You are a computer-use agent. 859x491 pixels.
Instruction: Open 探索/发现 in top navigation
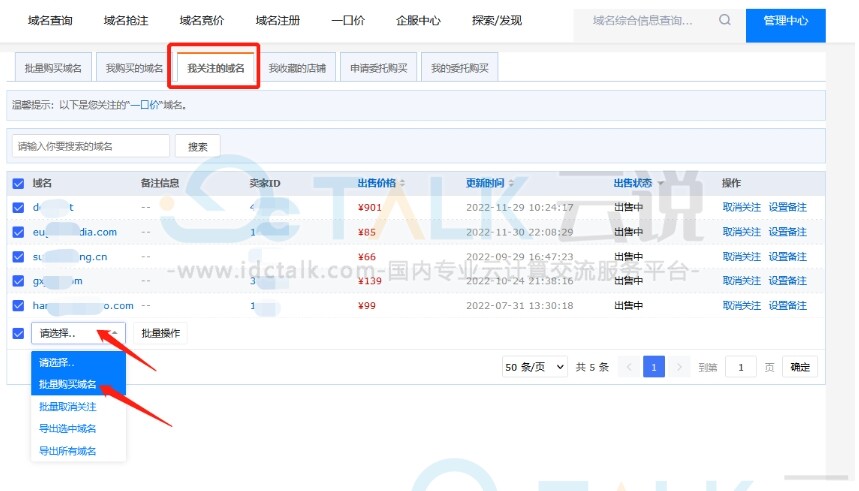click(x=497, y=21)
